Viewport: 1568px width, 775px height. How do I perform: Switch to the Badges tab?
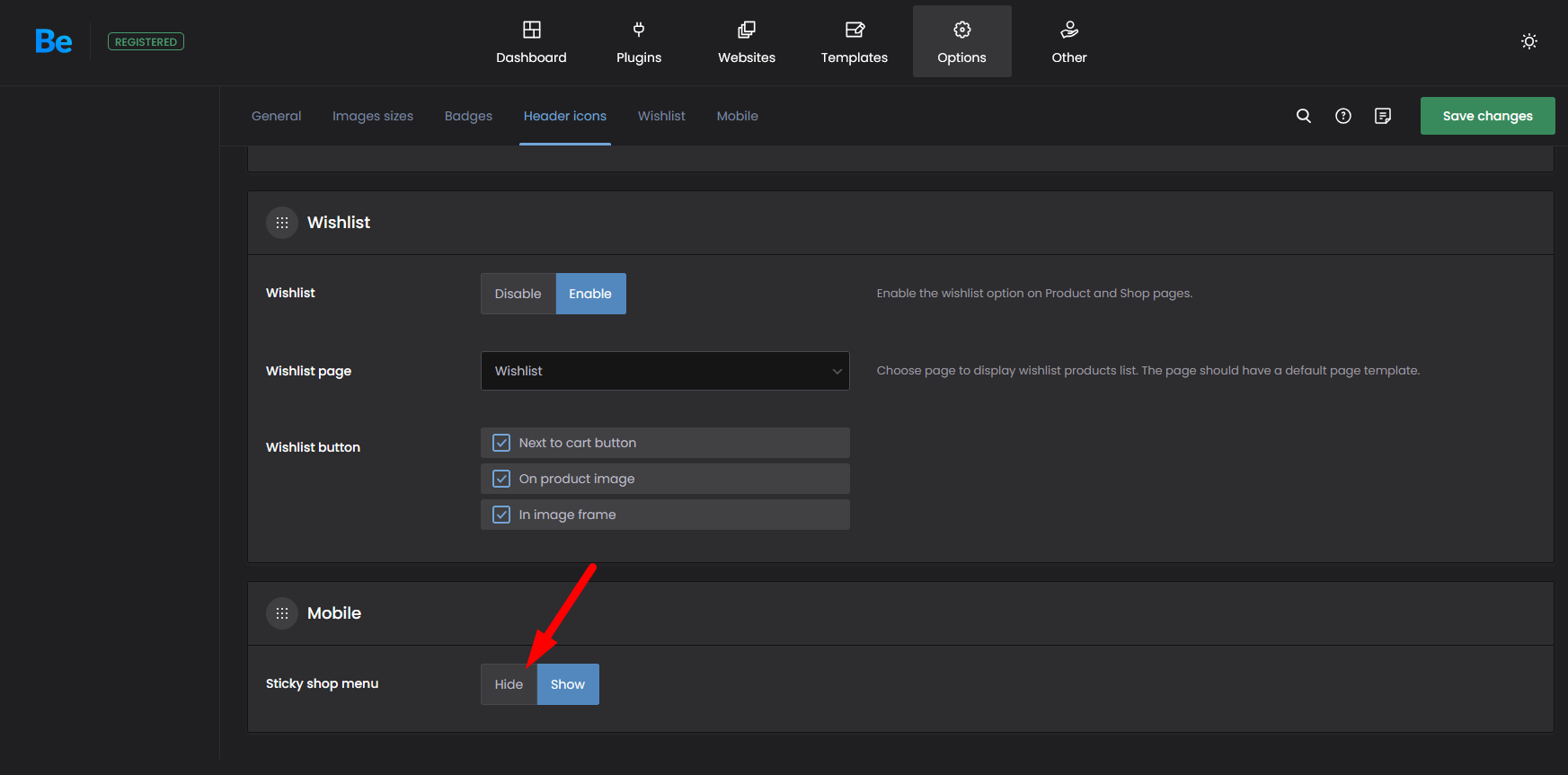[x=468, y=116]
